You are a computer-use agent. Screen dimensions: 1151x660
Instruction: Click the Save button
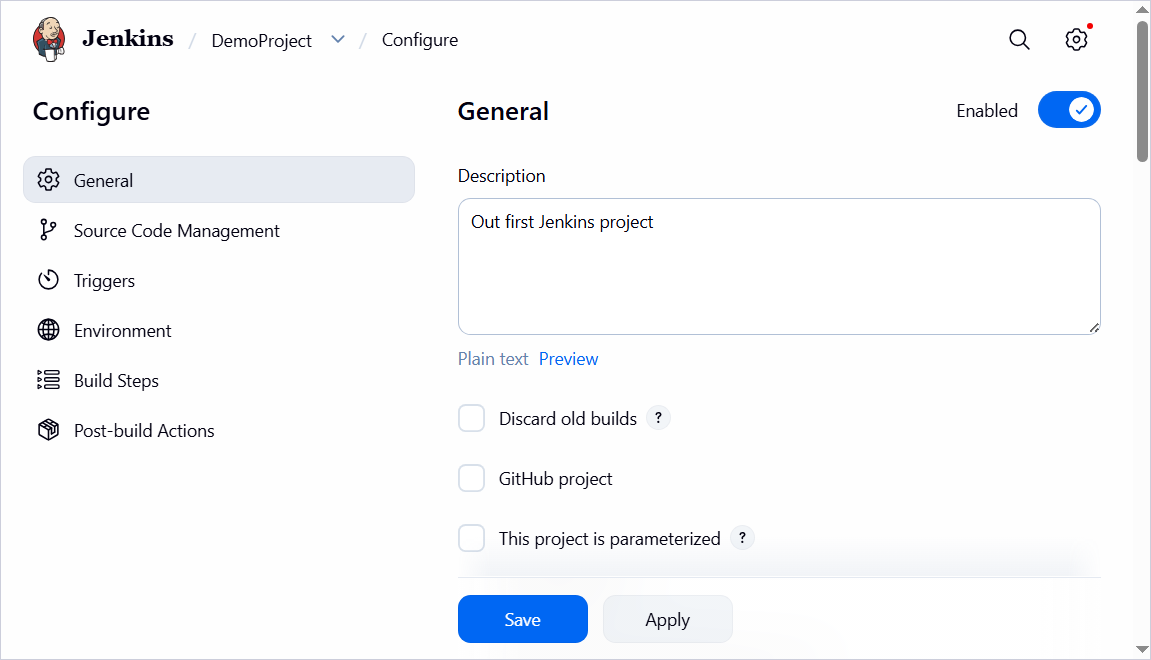pos(523,619)
